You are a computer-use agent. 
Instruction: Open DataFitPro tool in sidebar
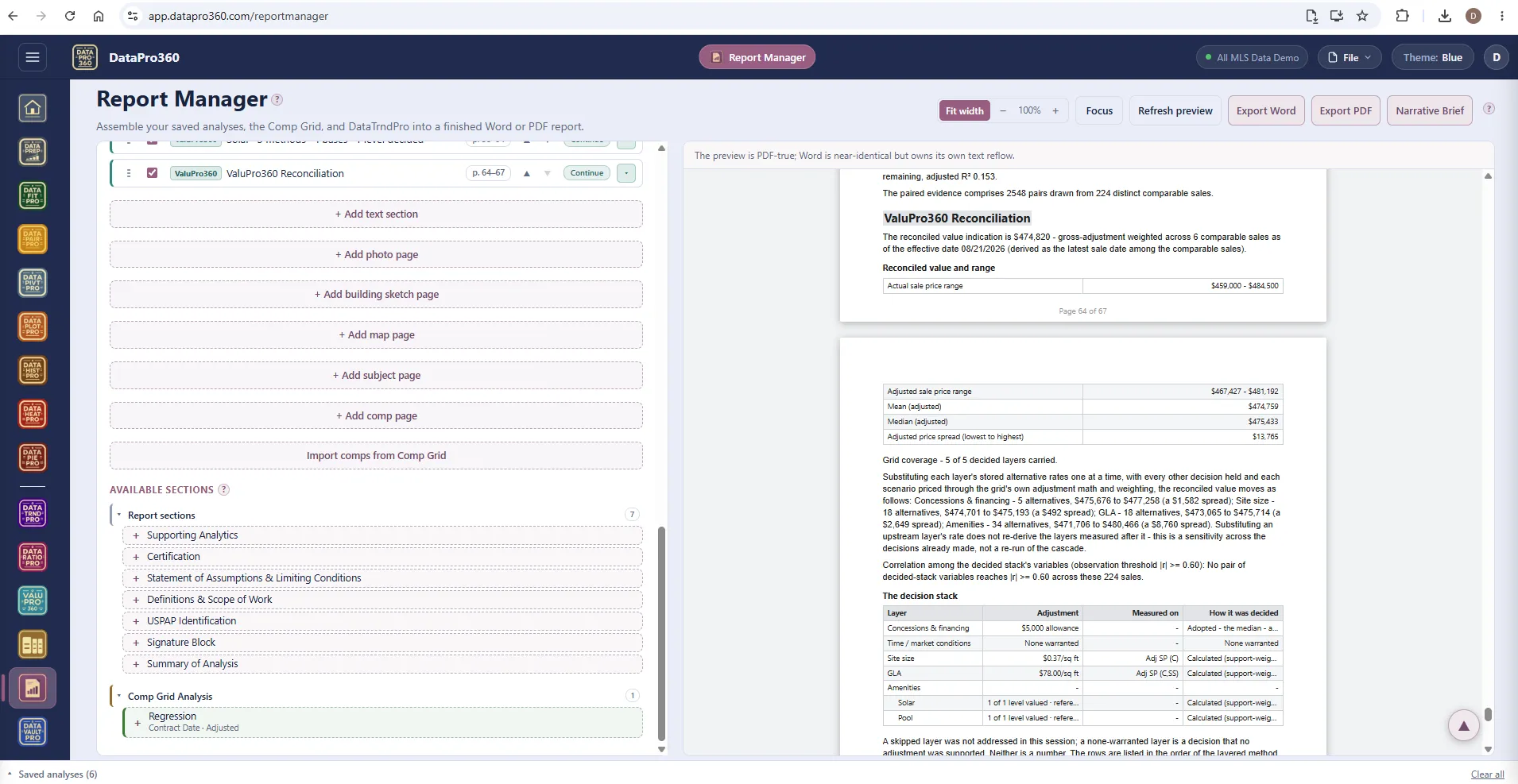tap(33, 195)
